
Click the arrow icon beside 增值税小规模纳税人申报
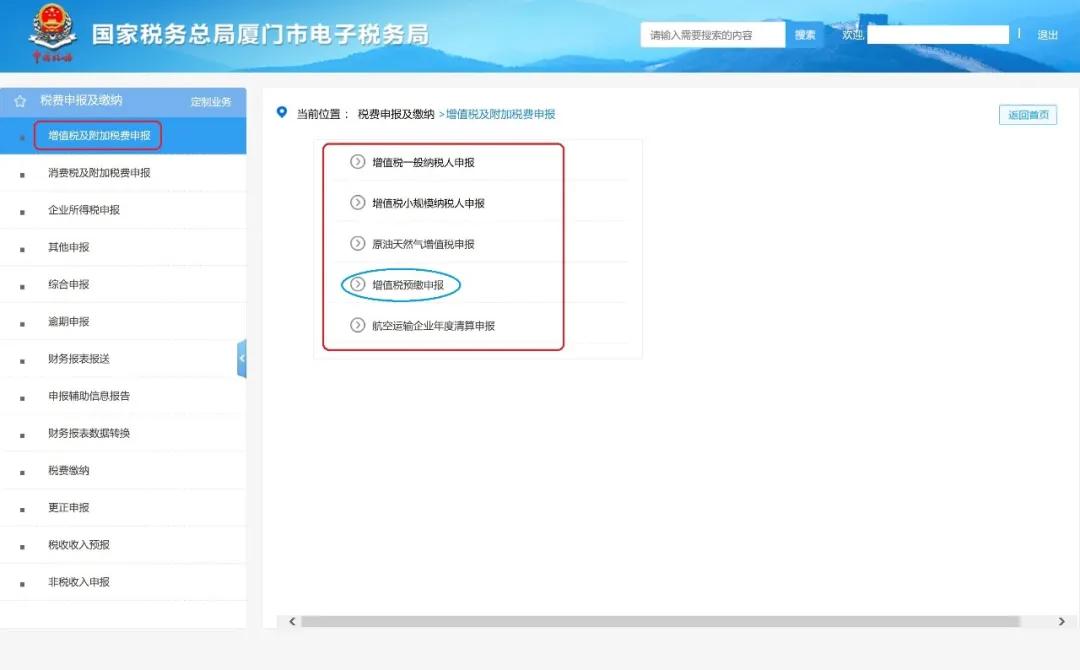tap(358, 203)
